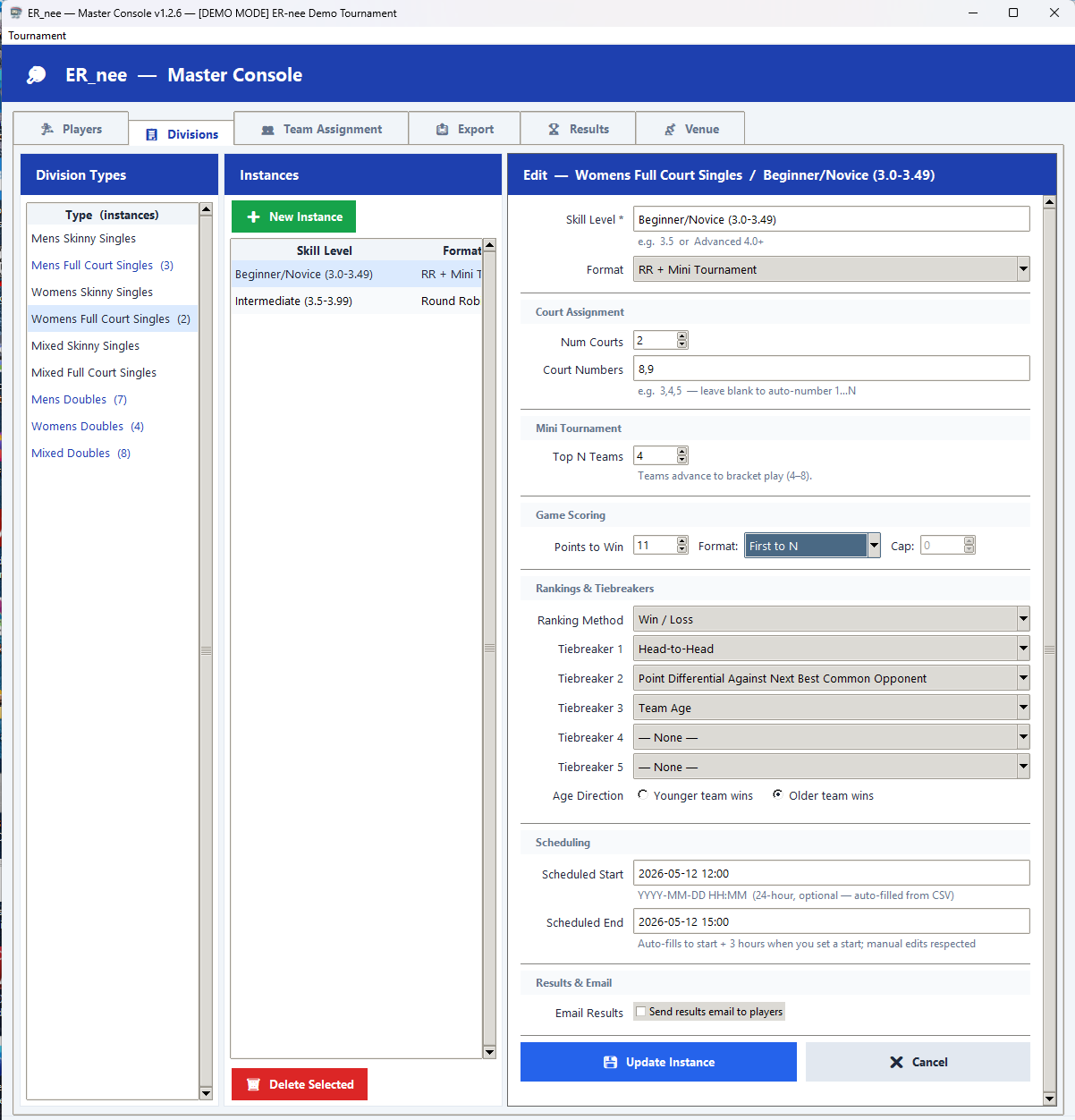Click the Top N Teams value field

pyautogui.click(x=656, y=455)
